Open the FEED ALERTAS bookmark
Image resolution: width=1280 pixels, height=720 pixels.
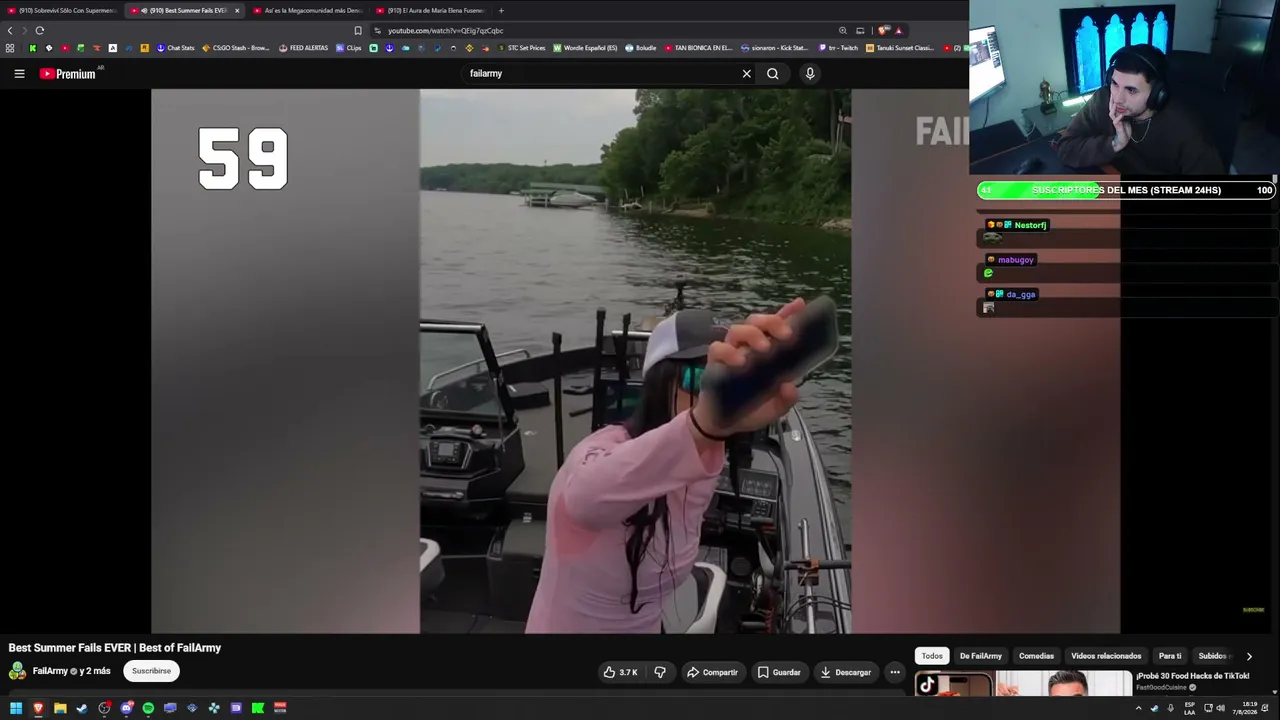pyautogui.click(x=303, y=48)
